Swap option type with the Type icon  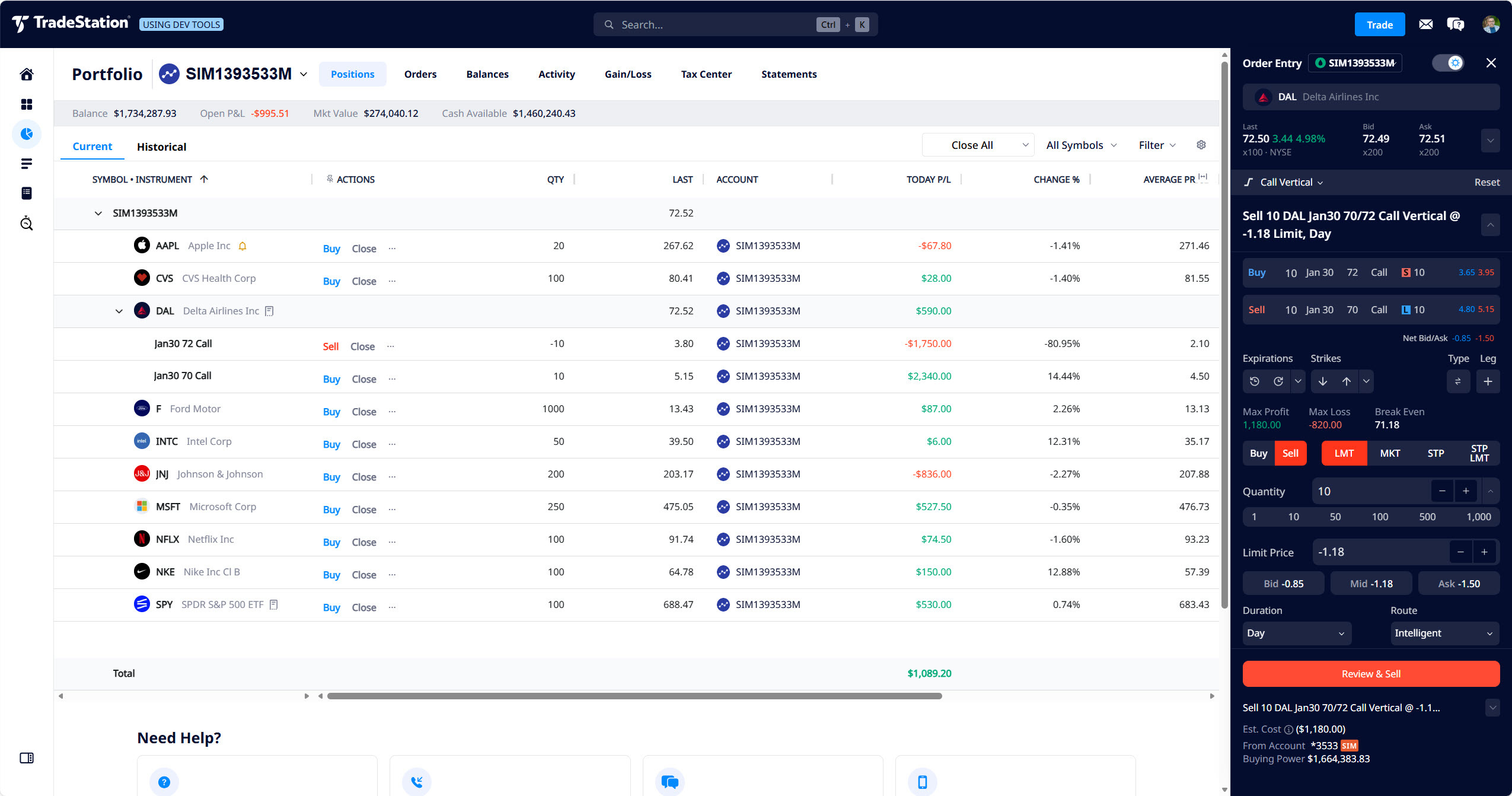tap(1457, 381)
